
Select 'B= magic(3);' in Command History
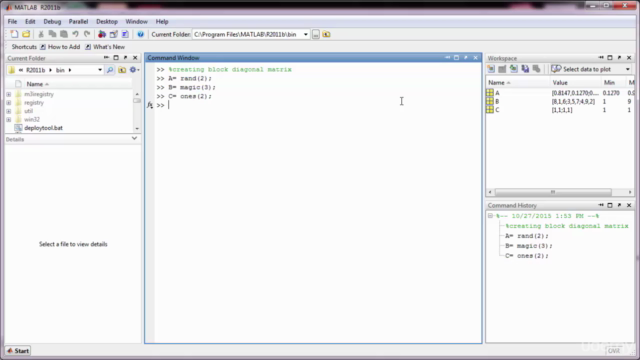[529, 246]
